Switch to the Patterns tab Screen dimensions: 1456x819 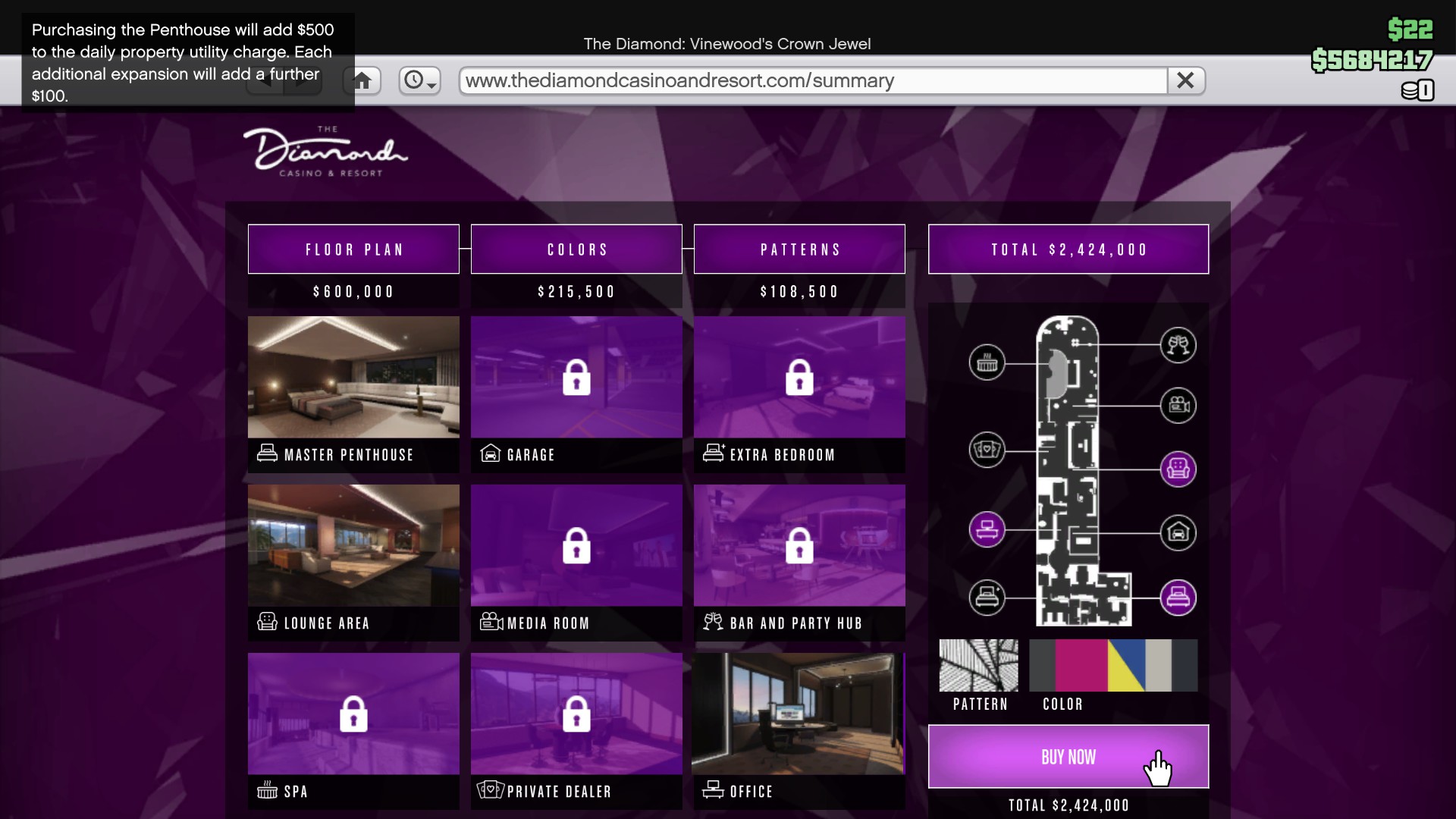tap(799, 249)
